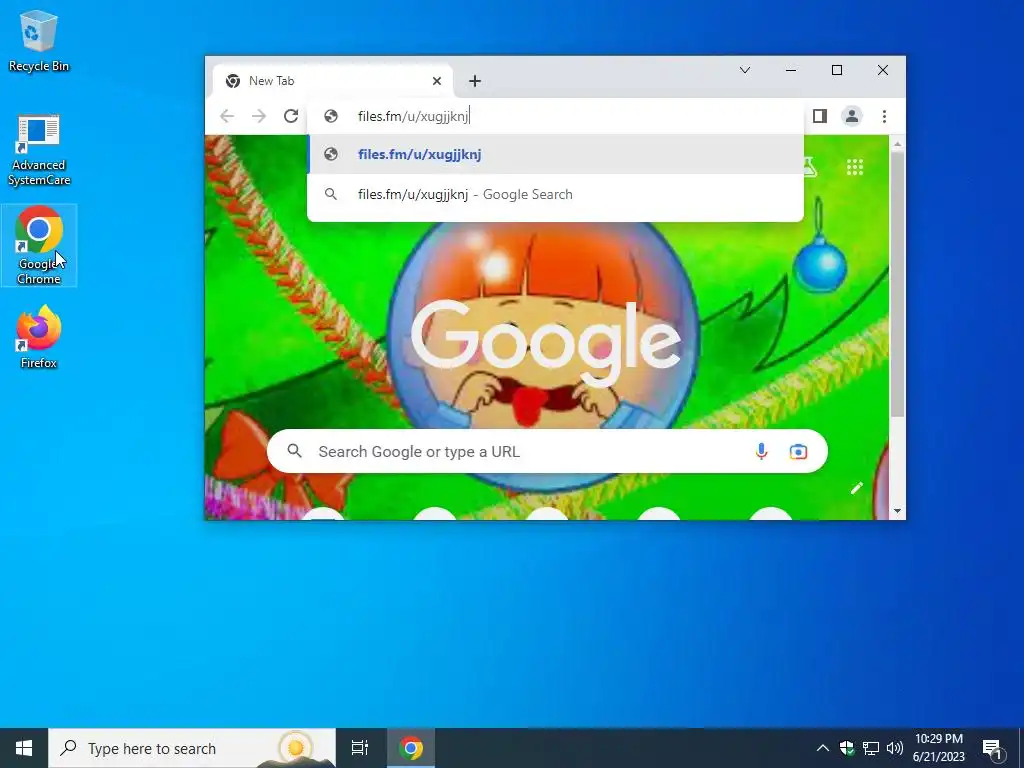Open Chrome's three-dot menu
Screen dimensions: 1024x768
click(x=884, y=116)
